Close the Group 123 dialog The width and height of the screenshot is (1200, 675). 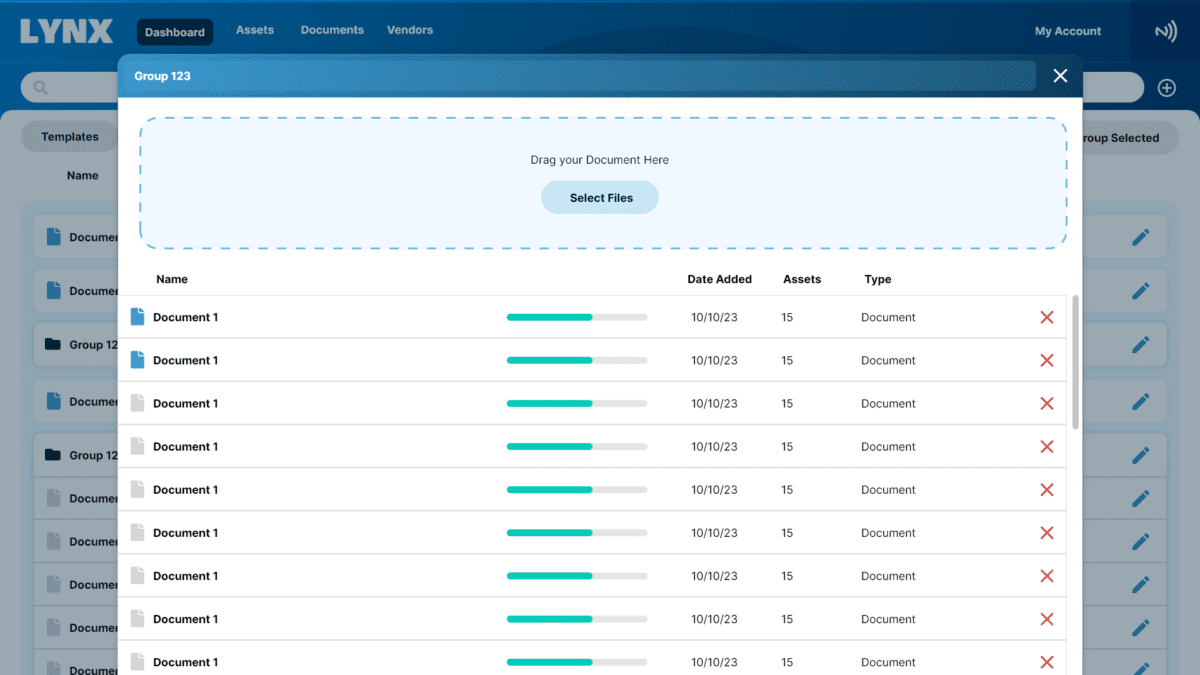point(1060,76)
